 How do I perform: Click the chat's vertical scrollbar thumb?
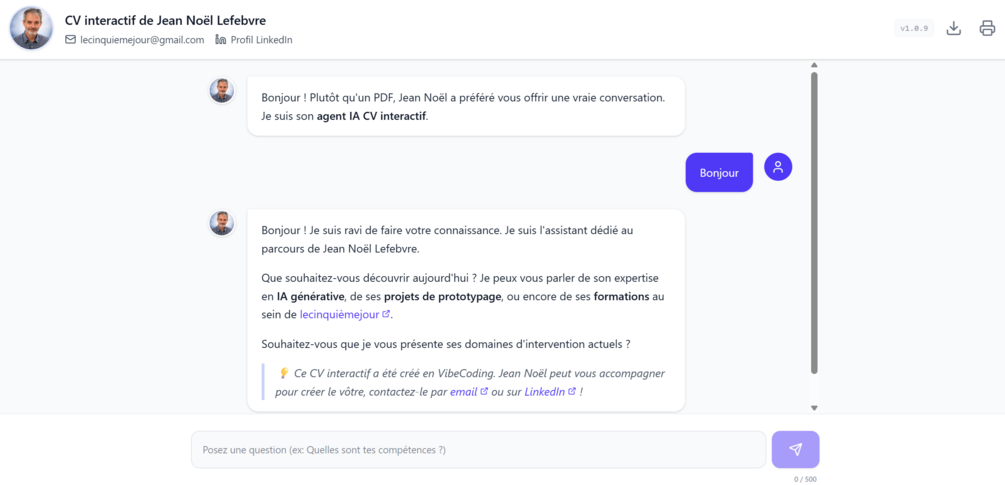point(815,223)
